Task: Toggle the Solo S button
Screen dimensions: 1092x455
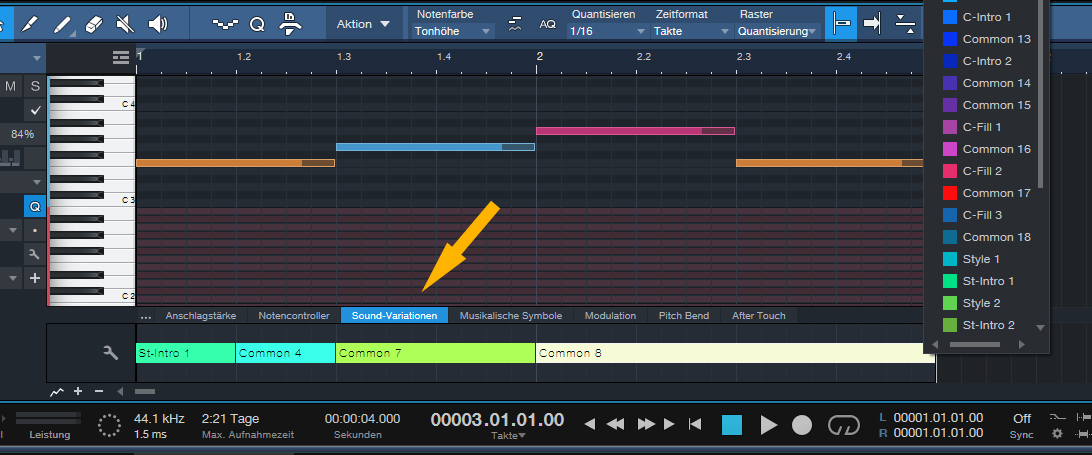Action: [35, 87]
